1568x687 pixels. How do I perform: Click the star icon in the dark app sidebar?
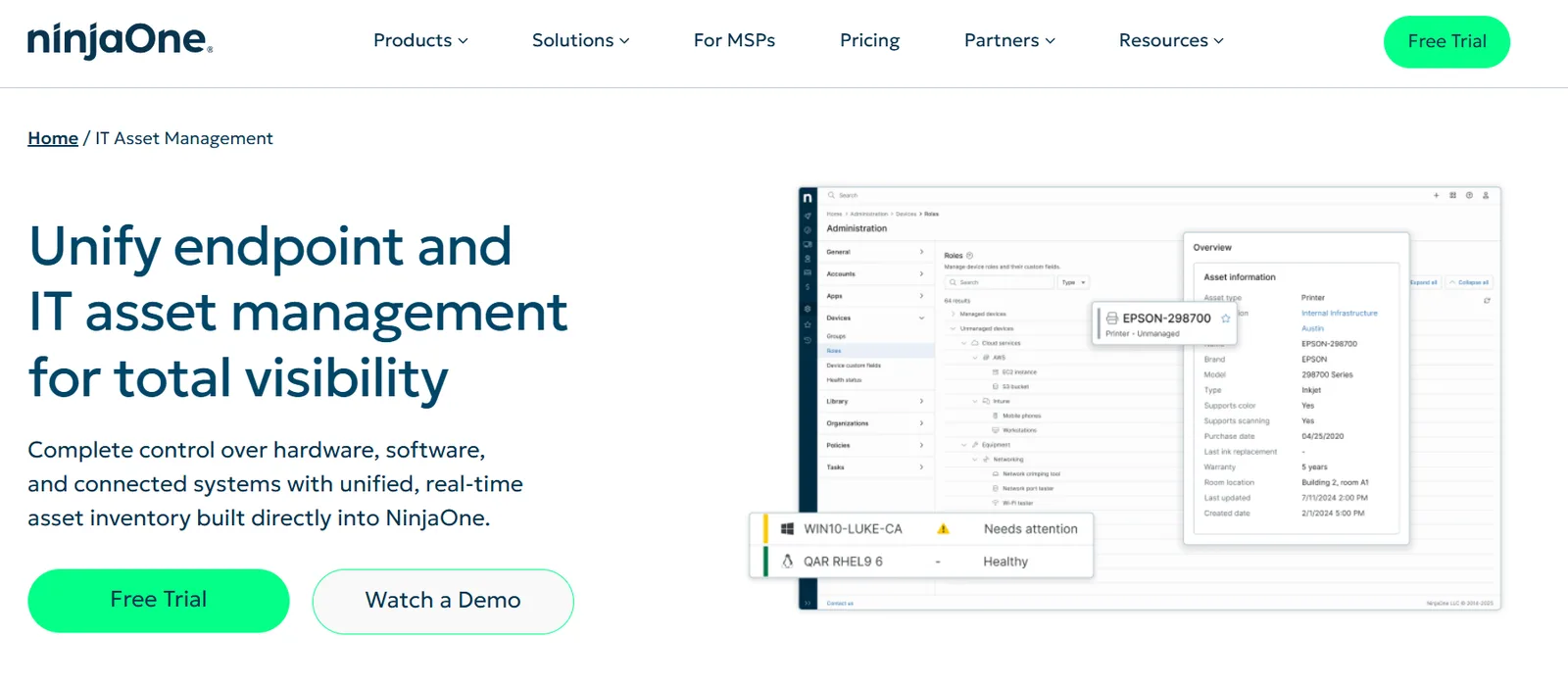(808, 323)
